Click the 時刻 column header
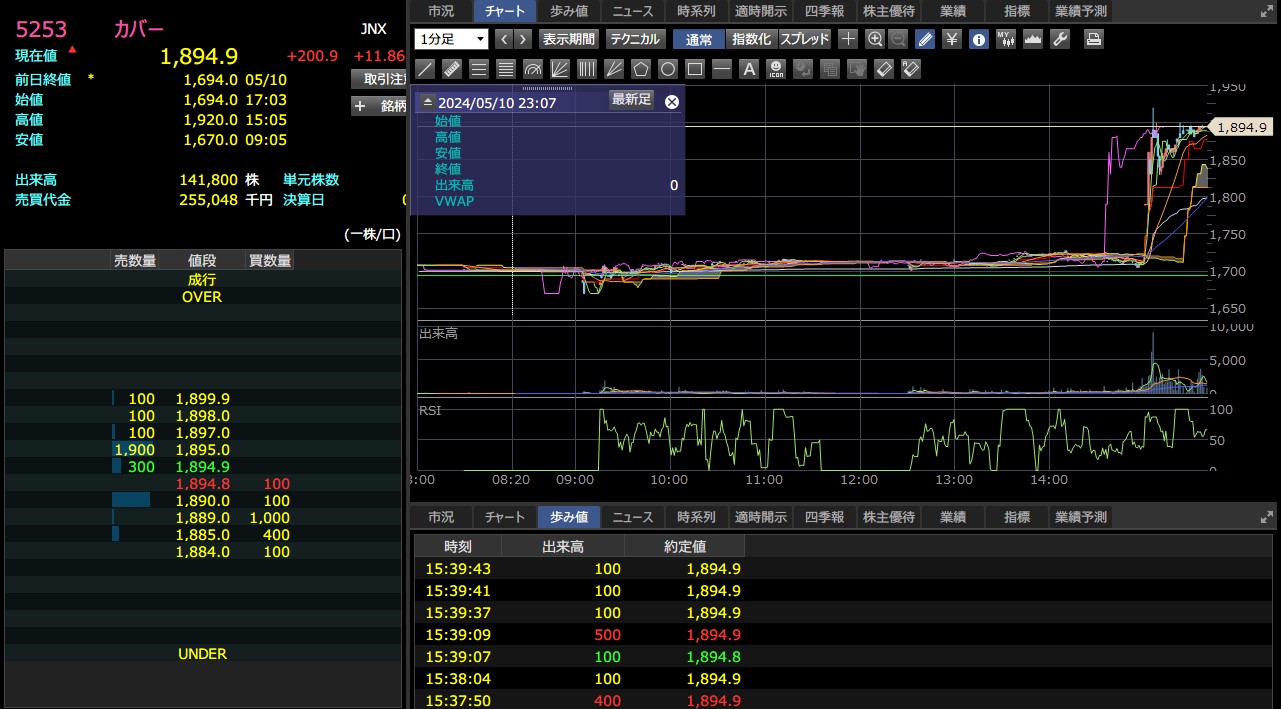 coord(458,547)
